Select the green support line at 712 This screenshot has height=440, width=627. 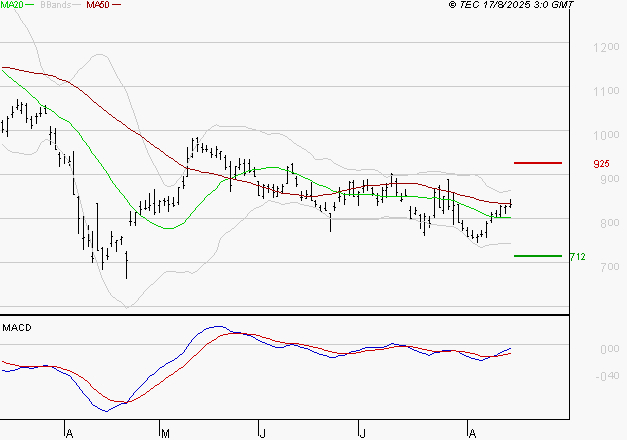(x=537, y=256)
